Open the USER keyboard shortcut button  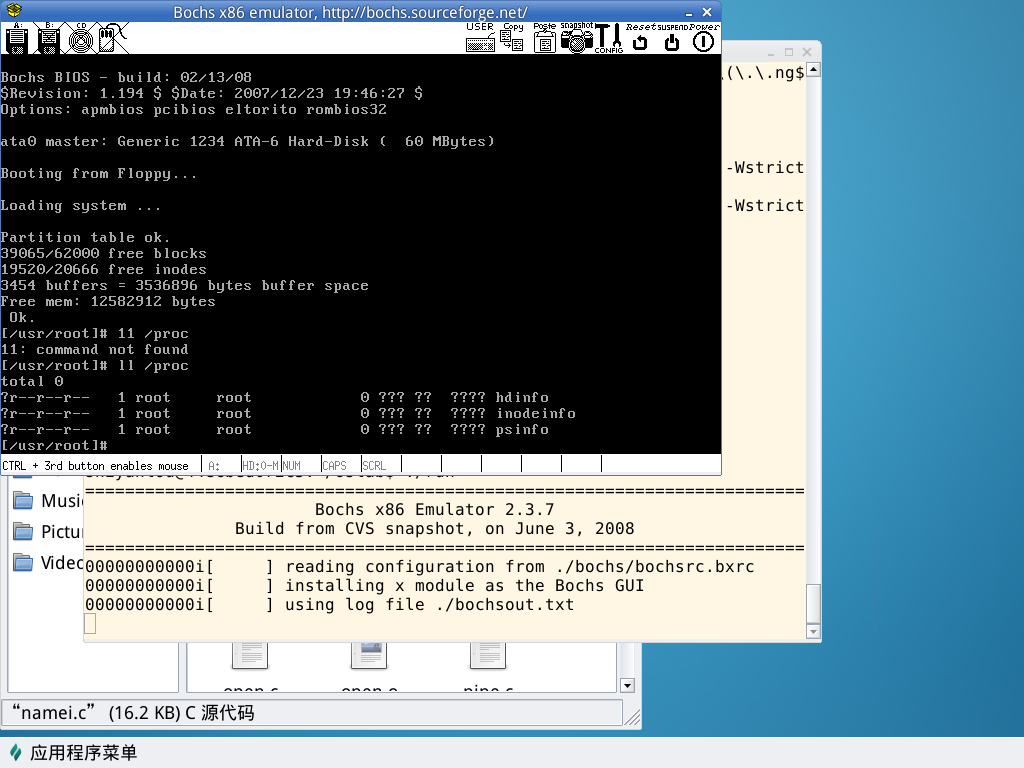[480, 39]
